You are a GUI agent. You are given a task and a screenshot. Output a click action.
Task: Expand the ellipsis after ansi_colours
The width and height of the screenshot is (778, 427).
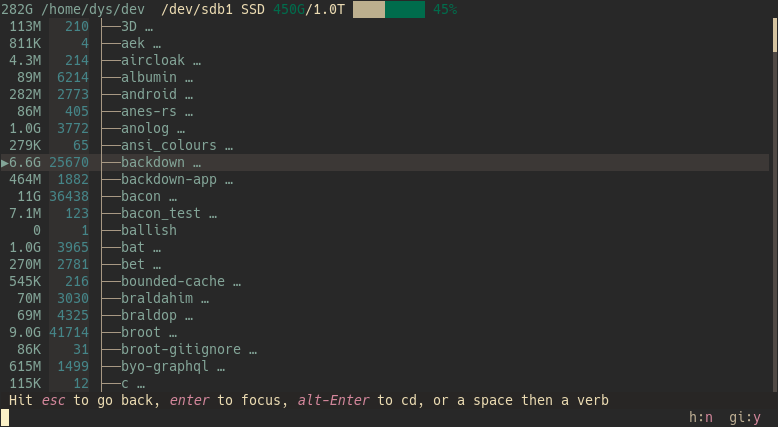[228, 145]
